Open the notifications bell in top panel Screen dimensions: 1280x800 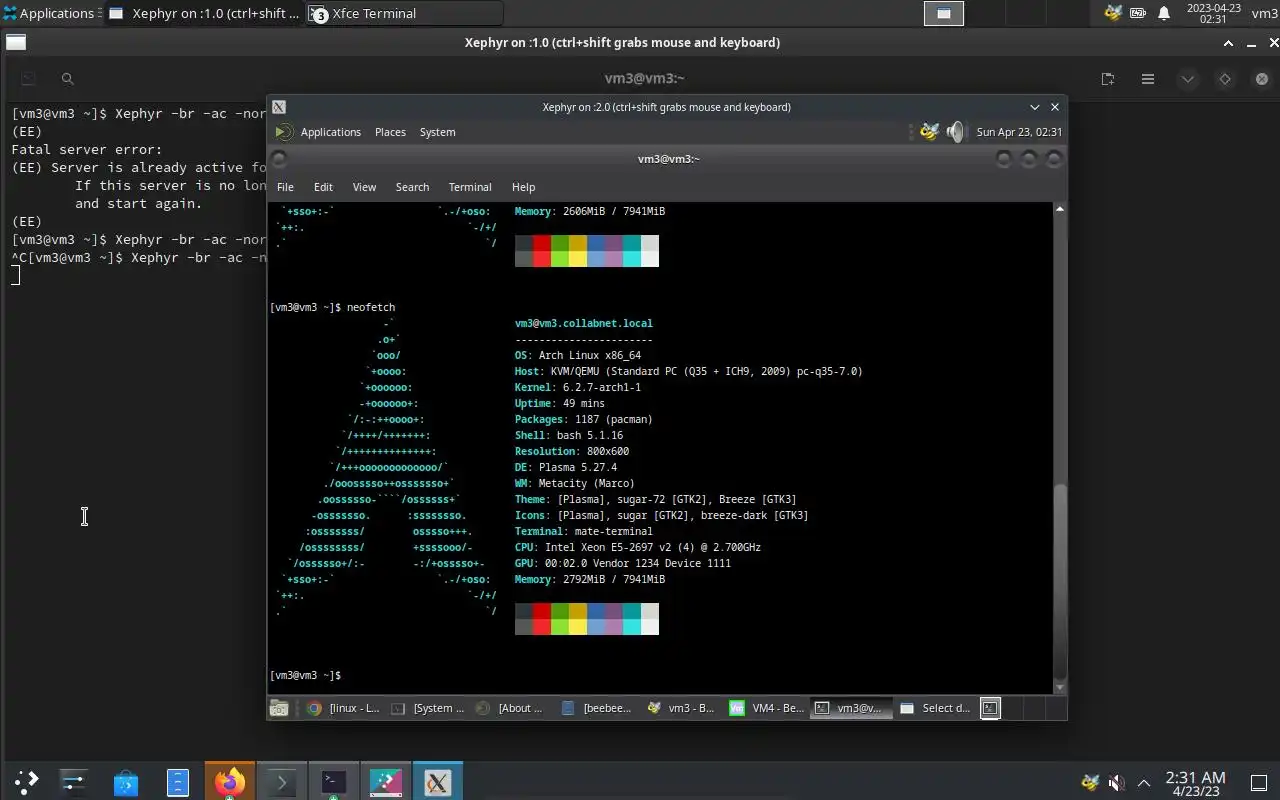1164,13
